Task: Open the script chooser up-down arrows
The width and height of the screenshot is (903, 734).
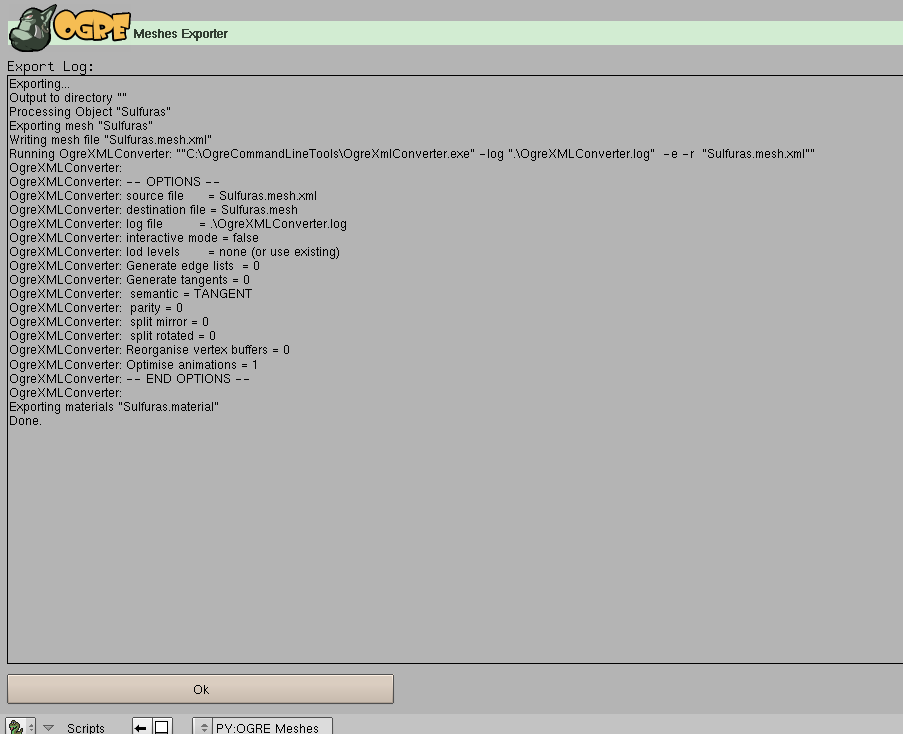Action: pyautogui.click(x=203, y=728)
